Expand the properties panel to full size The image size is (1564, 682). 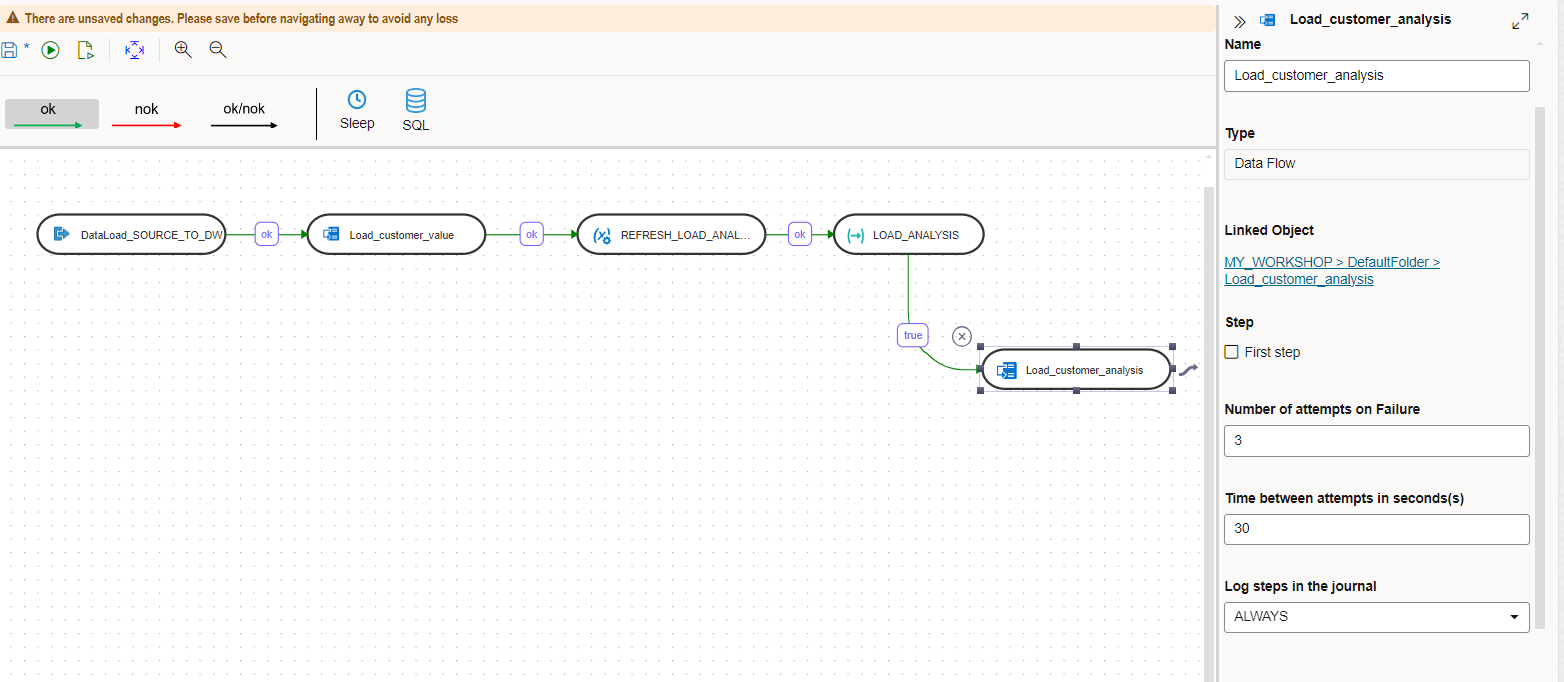click(x=1520, y=20)
